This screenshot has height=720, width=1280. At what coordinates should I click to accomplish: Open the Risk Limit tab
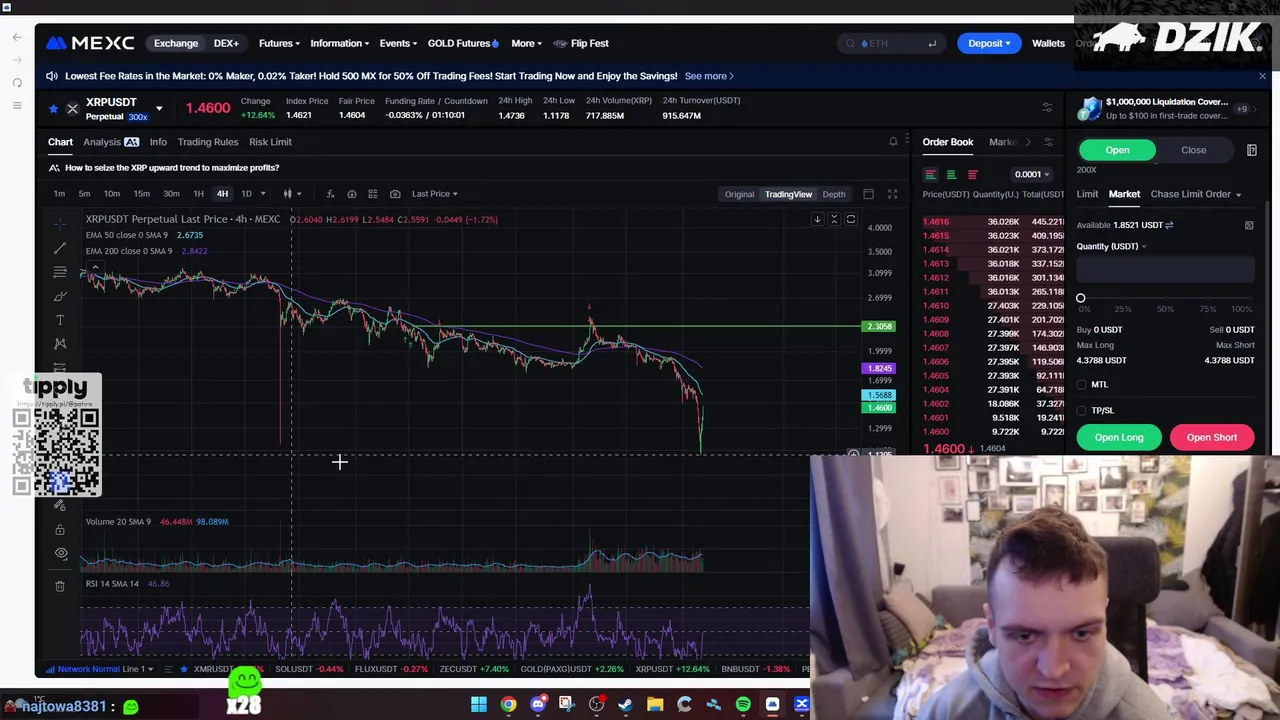pos(270,142)
